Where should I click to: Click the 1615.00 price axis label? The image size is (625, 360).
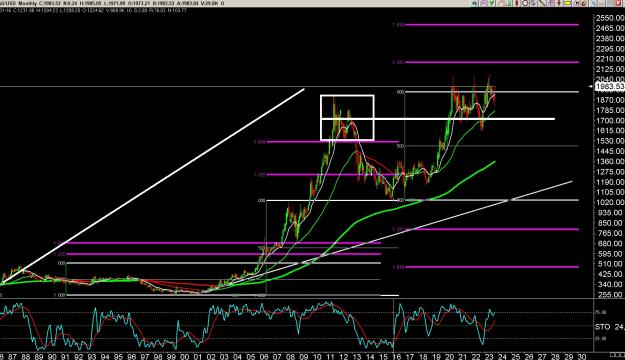tap(610, 131)
